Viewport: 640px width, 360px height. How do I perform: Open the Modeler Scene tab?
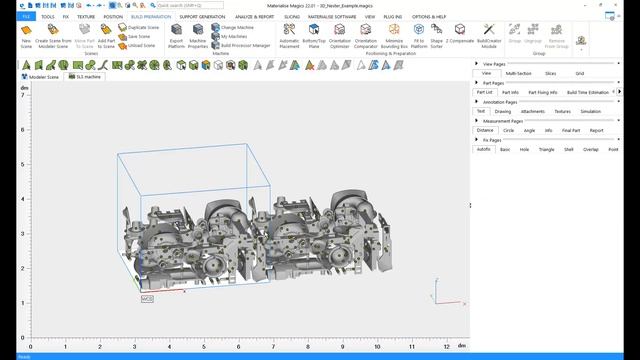(x=40, y=77)
